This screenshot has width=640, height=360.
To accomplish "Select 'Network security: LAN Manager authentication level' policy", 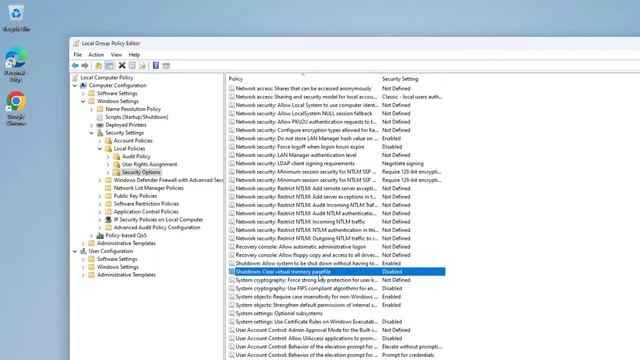I will point(296,155).
